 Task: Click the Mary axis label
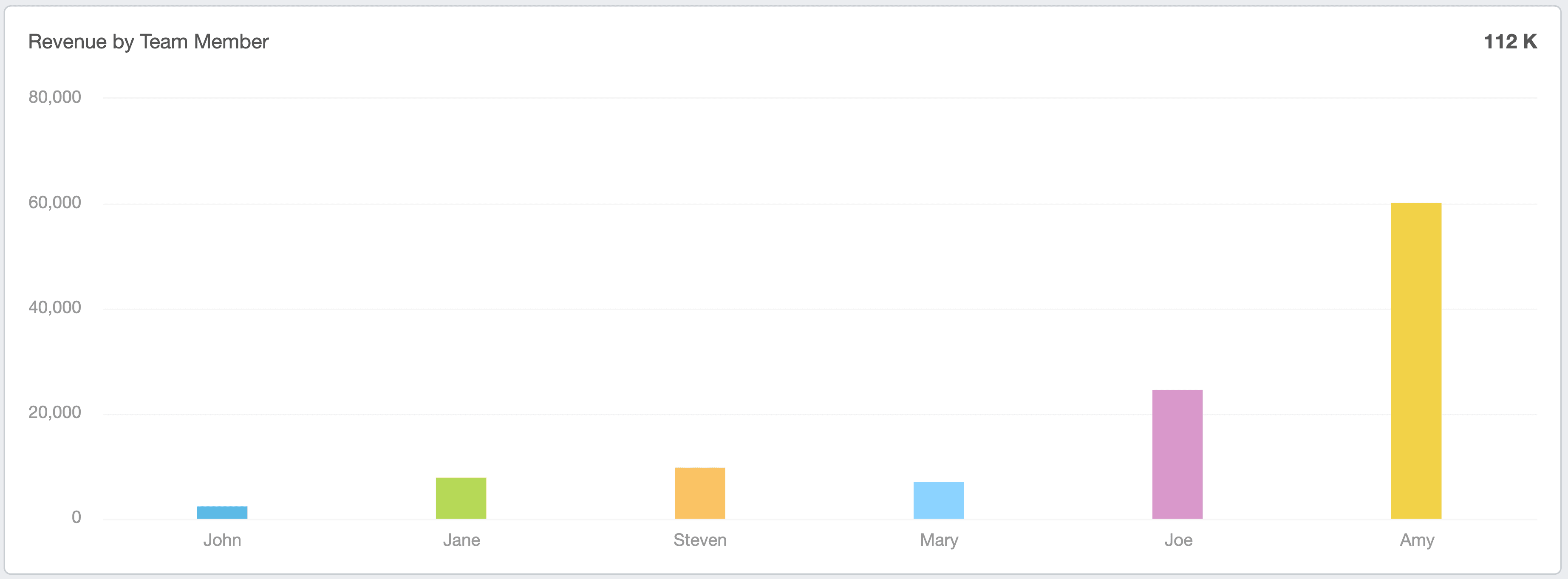point(939,540)
